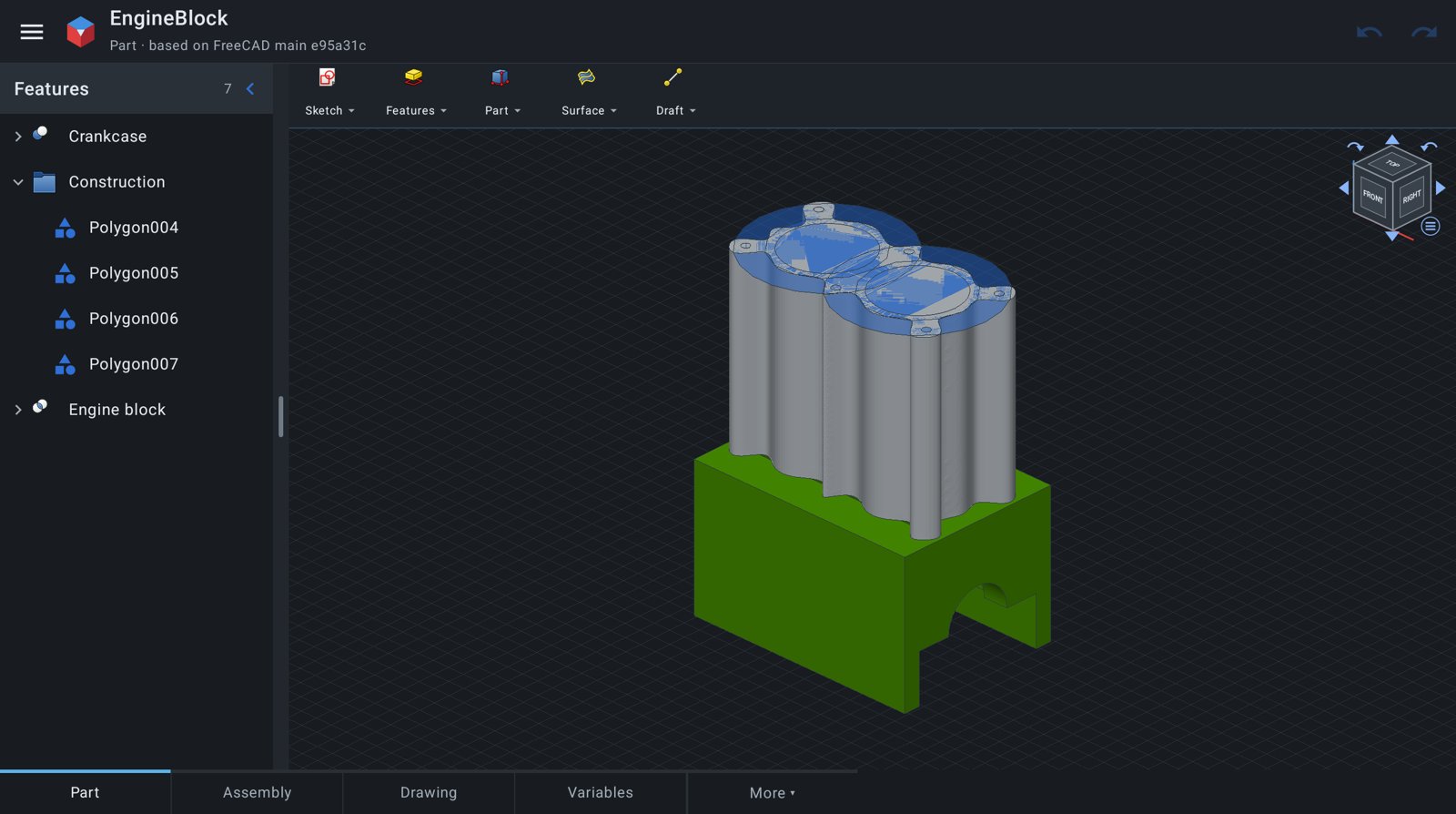Select Polygon007 in the feature tree
Viewport: 1456px width, 814px height.
[x=136, y=364]
